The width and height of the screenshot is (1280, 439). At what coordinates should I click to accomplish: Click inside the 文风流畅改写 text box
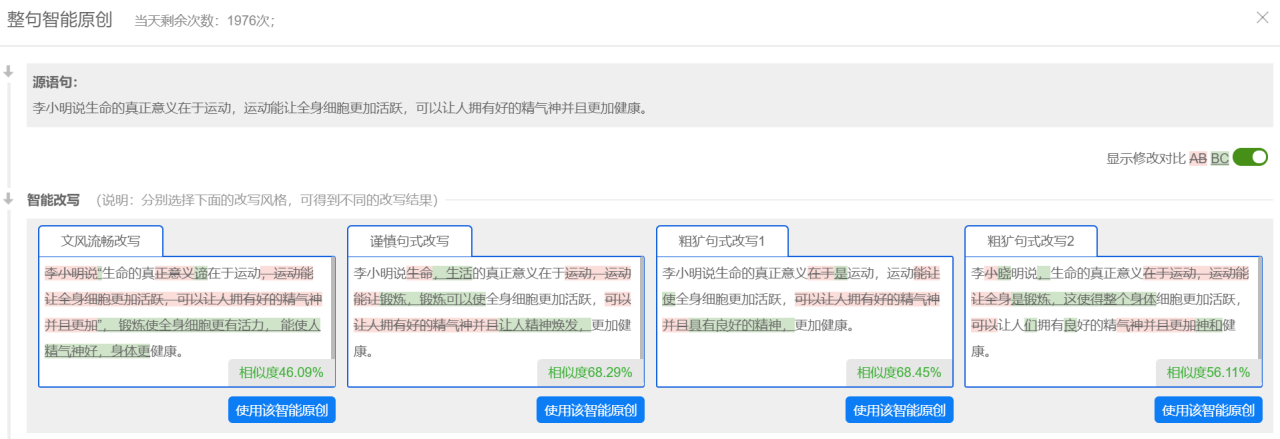[182, 312]
